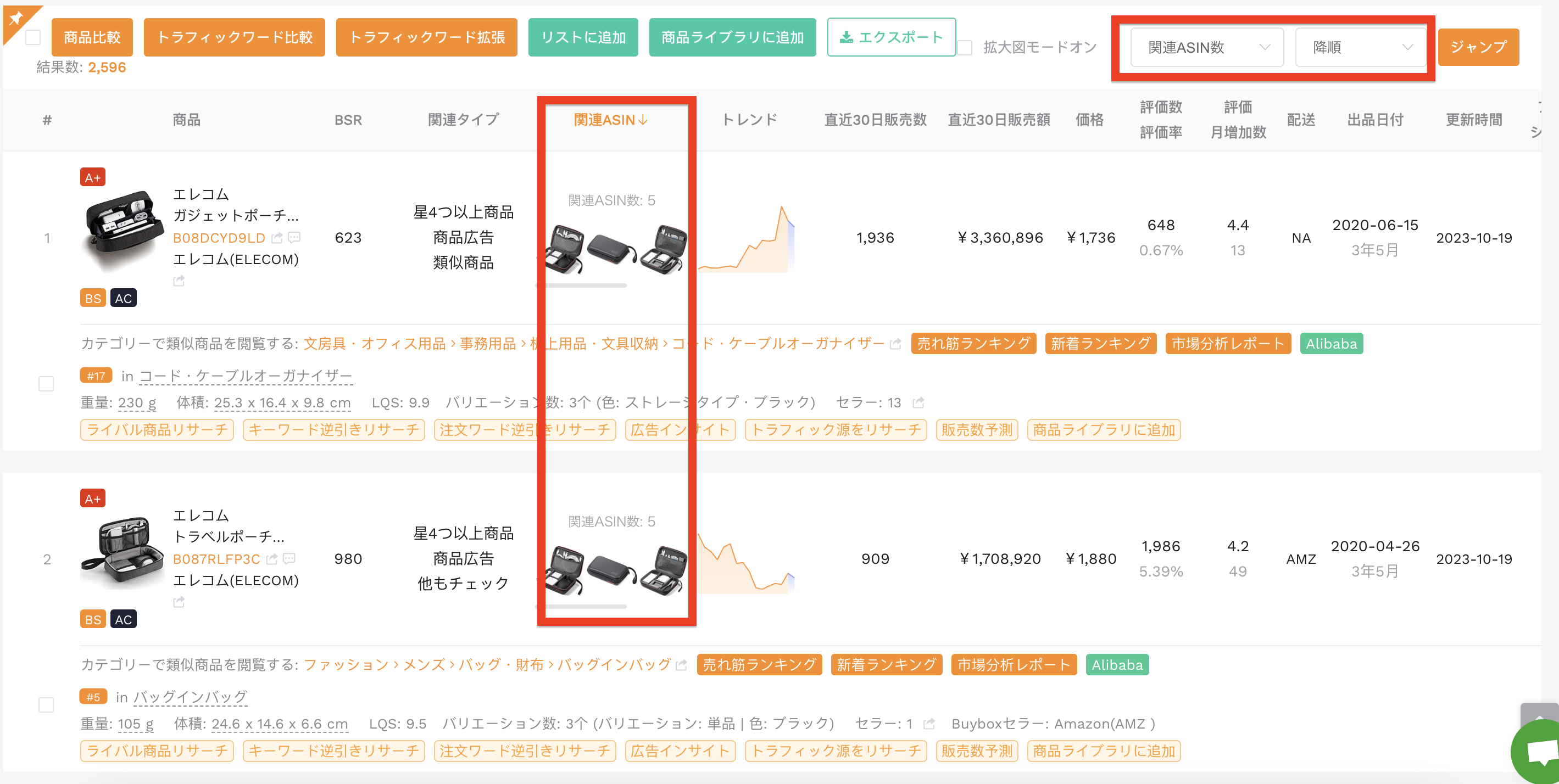Click the 直近30日販売数 column header

875,120
